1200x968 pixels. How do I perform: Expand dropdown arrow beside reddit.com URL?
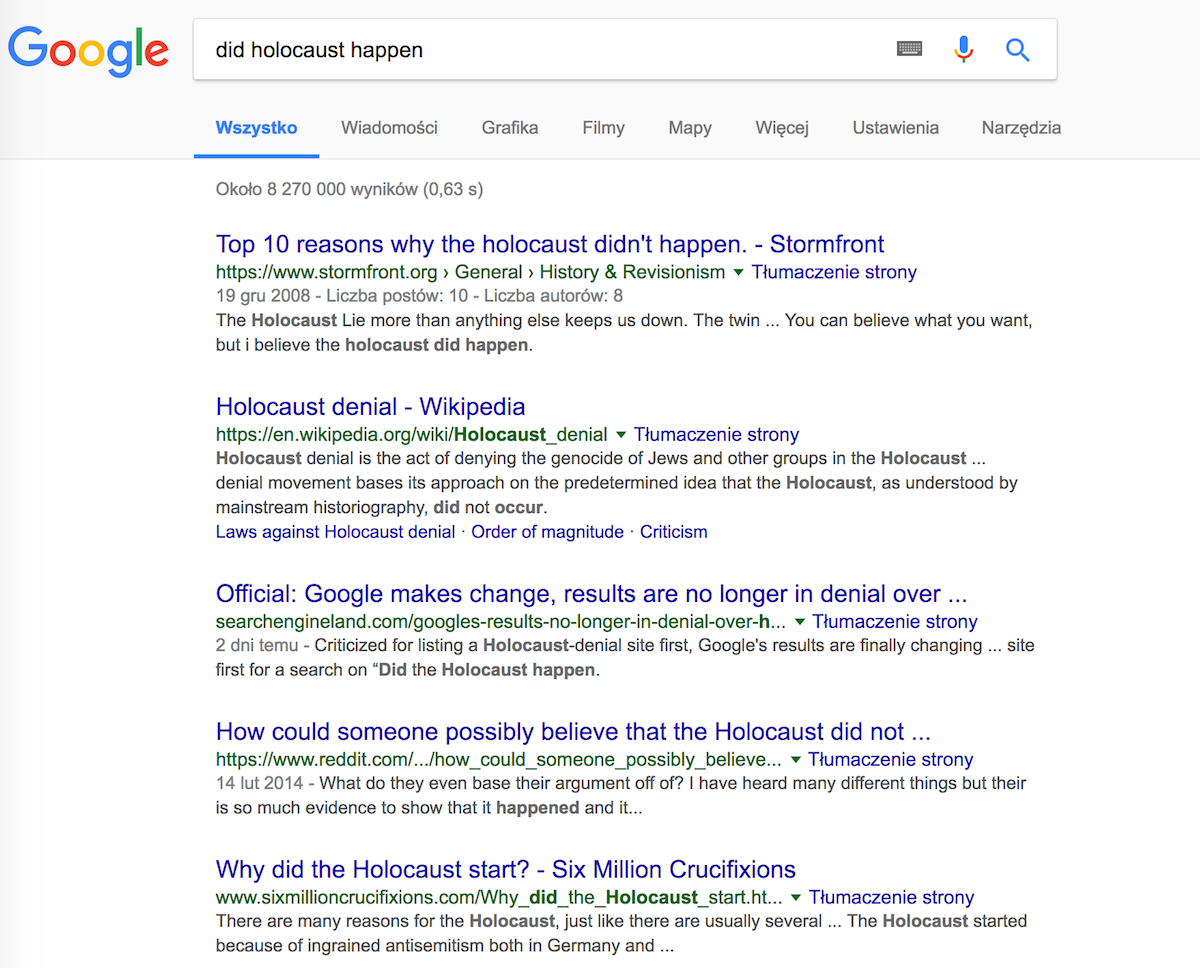tap(795, 760)
